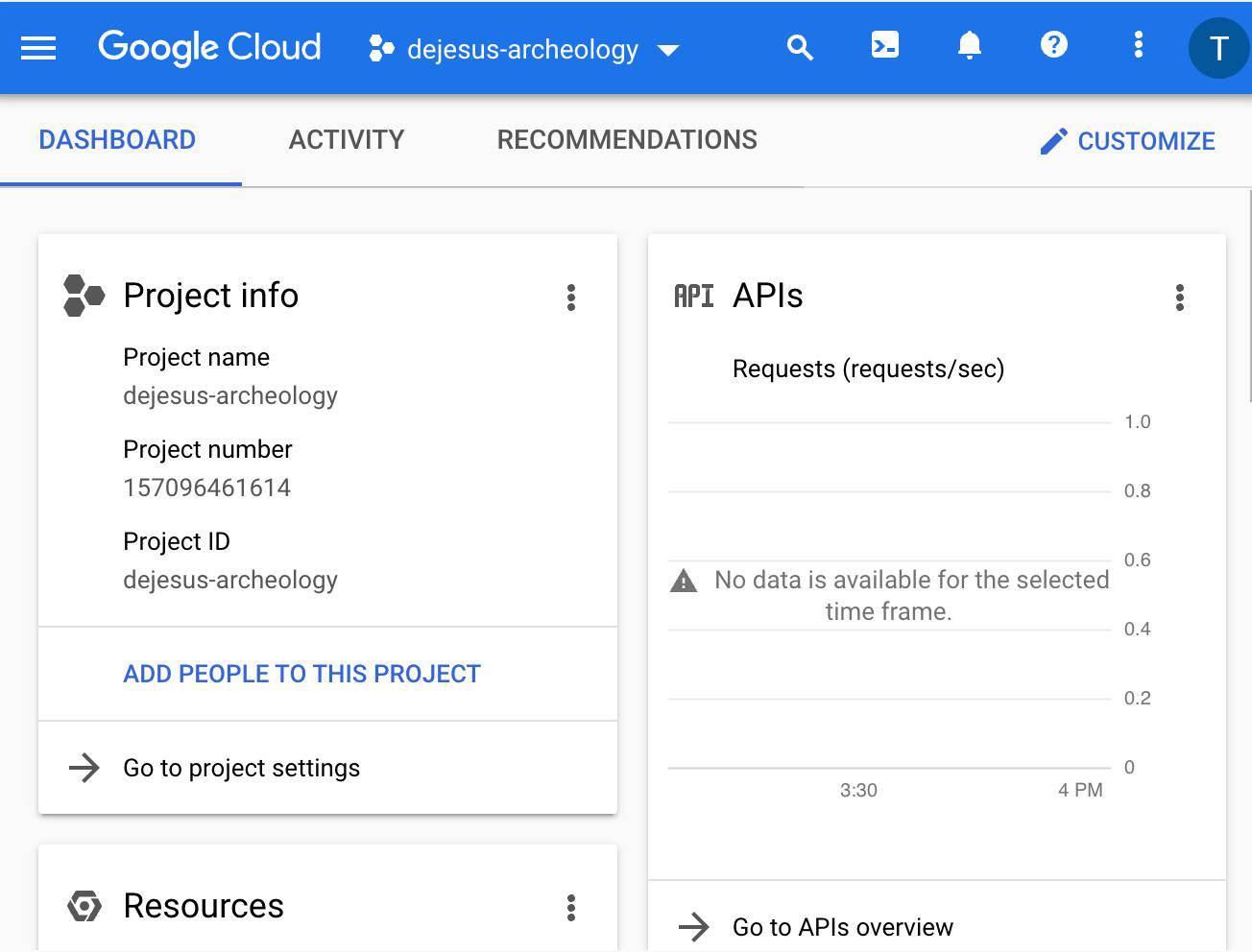
Task: Click Go to APIs overview
Action: [x=842, y=926]
